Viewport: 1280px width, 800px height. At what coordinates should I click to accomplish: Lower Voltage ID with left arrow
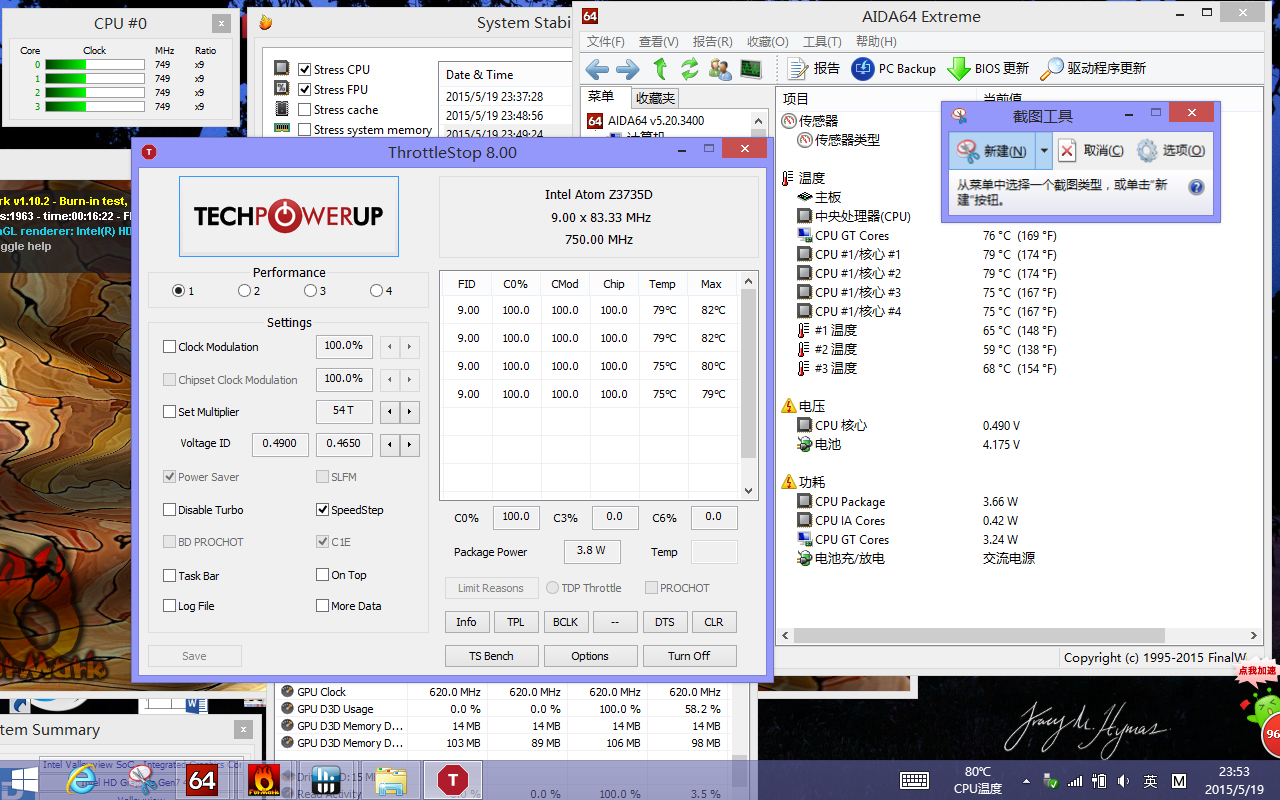click(x=390, y=445)
